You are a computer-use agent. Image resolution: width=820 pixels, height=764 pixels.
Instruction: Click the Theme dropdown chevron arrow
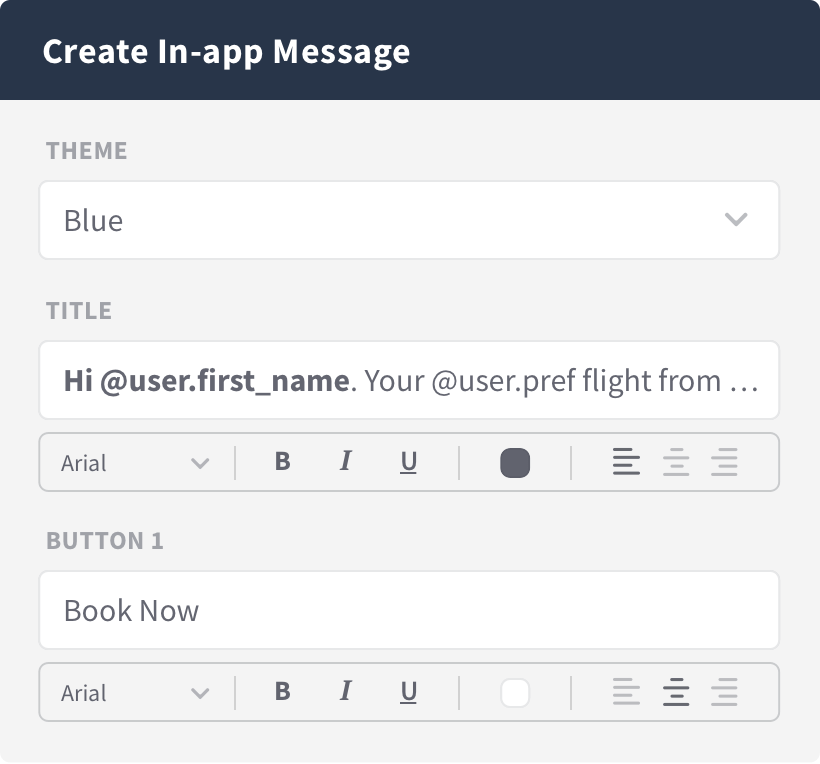[736, 219]
